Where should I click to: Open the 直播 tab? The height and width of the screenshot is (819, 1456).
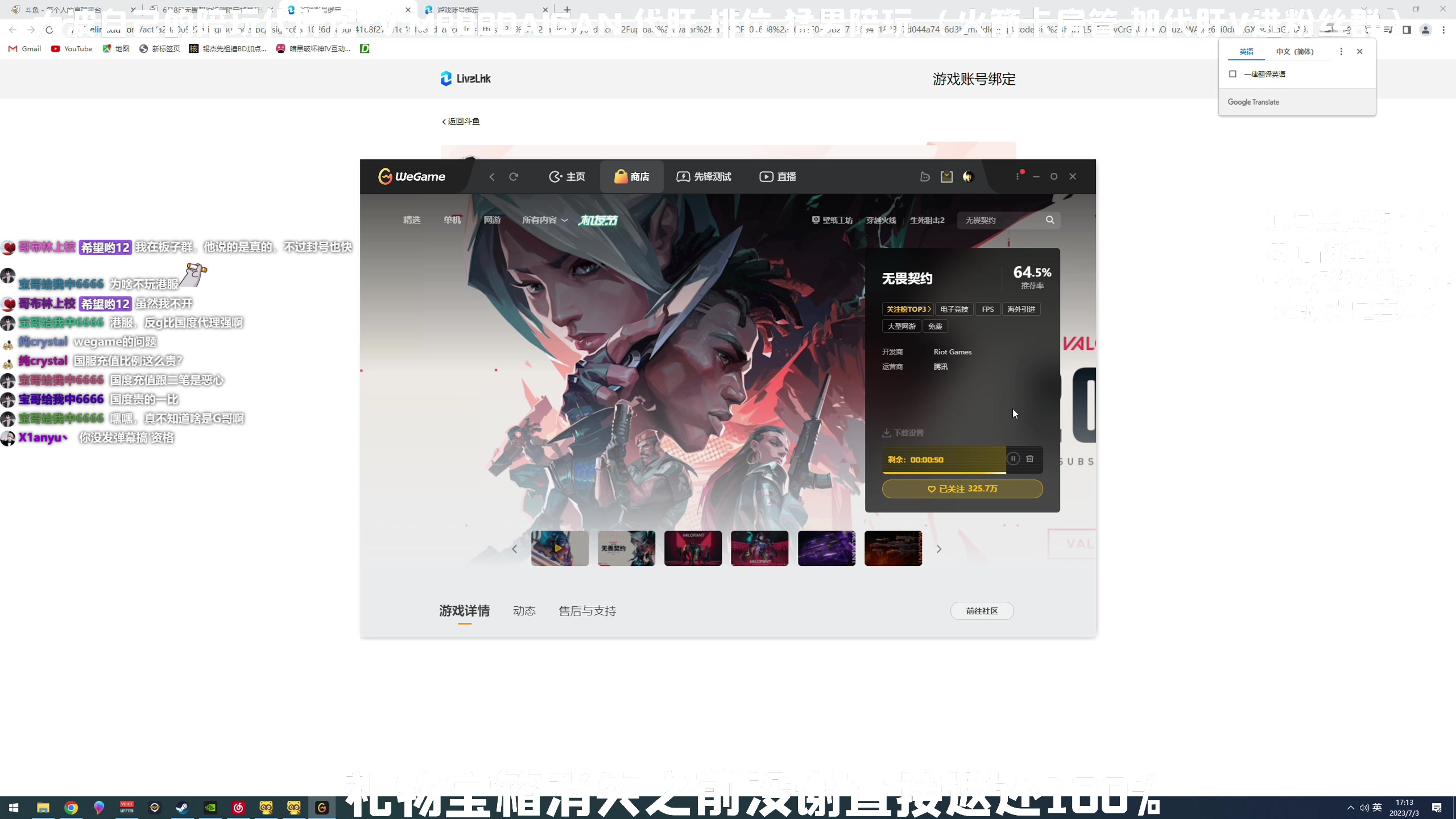(x=778, y=177)
